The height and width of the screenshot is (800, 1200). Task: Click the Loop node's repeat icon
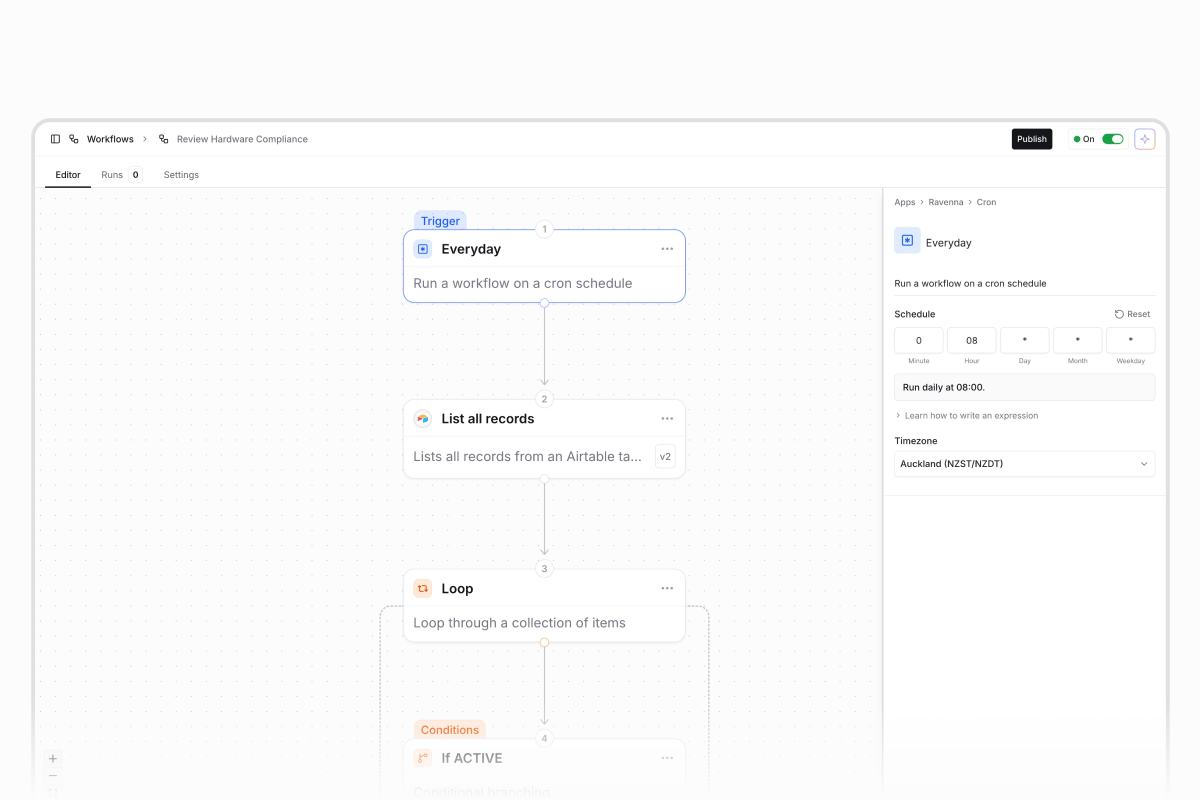423,589
